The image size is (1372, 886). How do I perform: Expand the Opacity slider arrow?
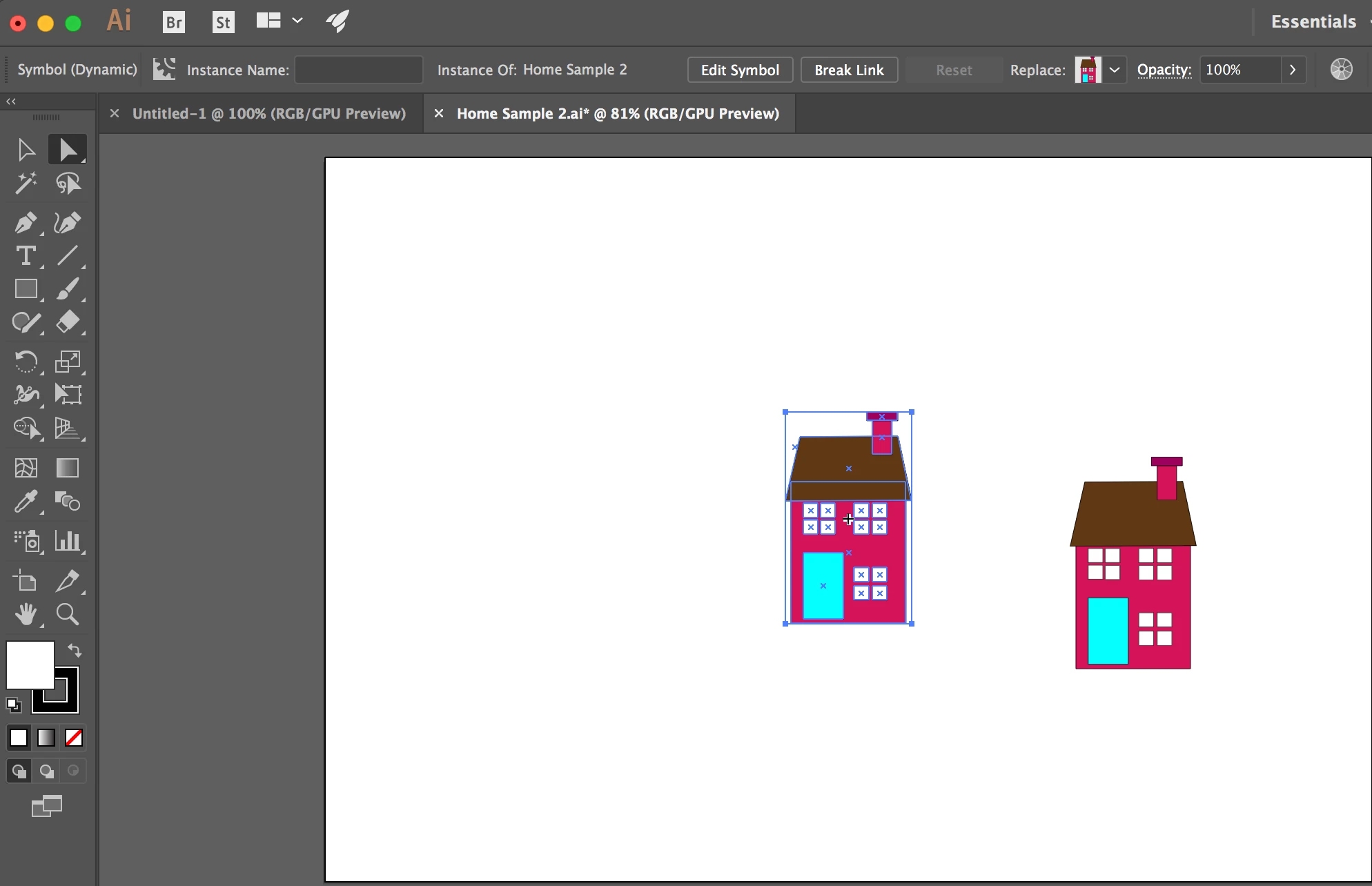(x=1293, y=70)
